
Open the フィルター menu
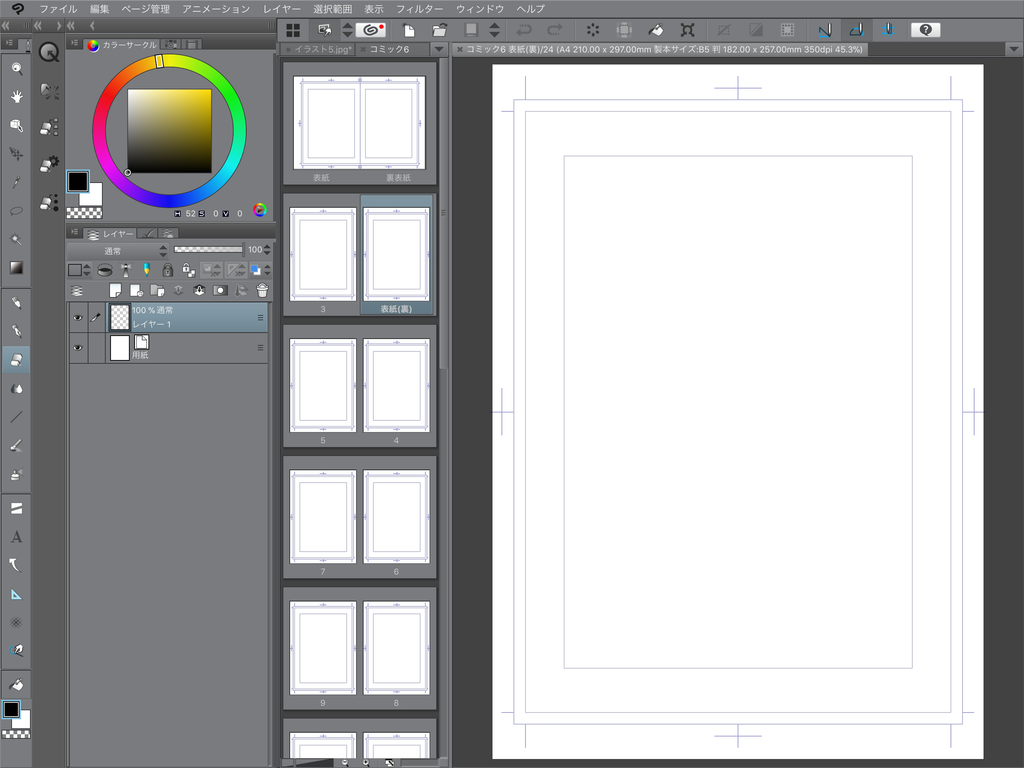[420, 9]
